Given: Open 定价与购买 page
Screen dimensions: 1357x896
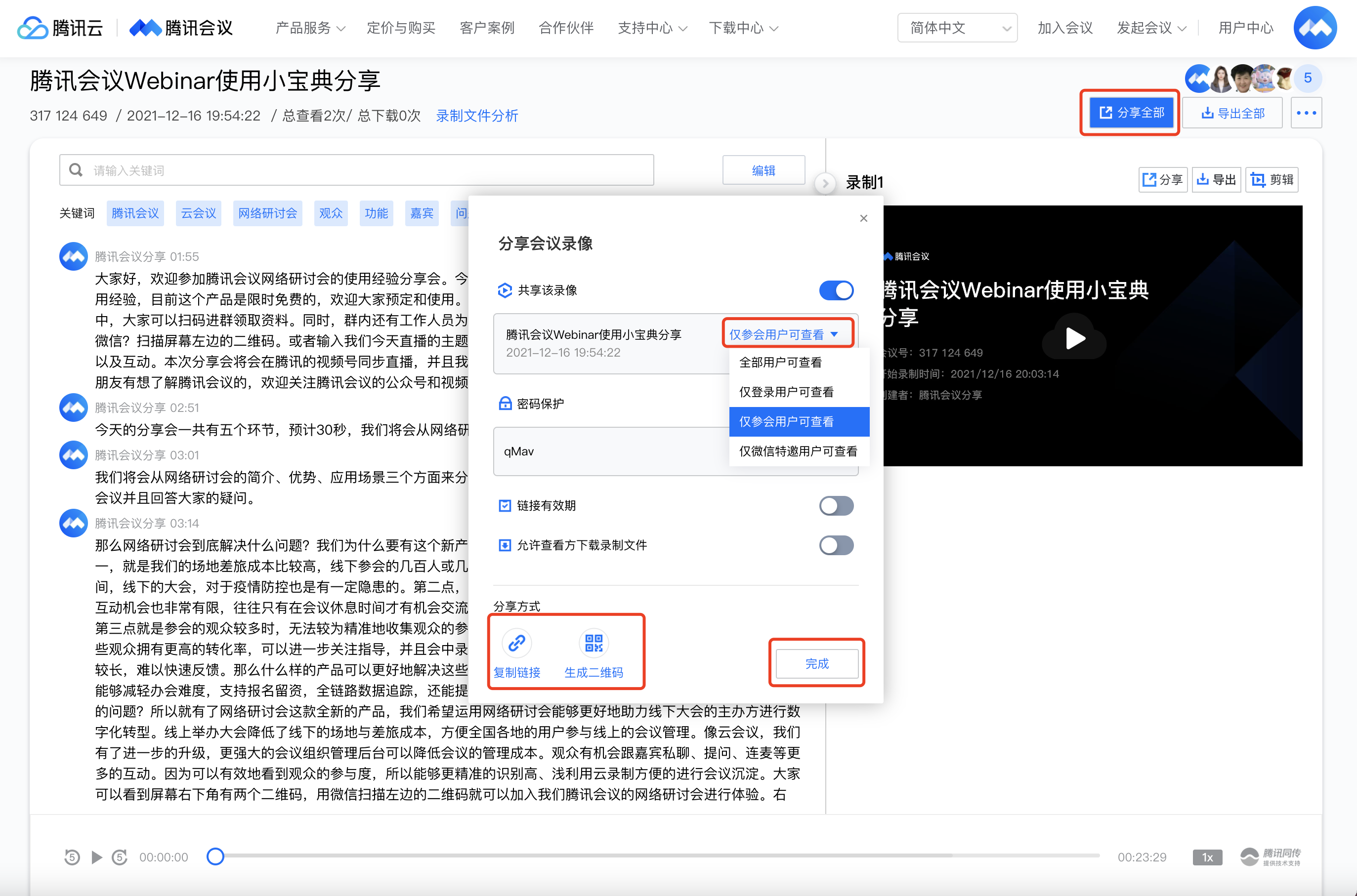Looking at the screenshot, I should pyautogui.click(x=401, y=28).
